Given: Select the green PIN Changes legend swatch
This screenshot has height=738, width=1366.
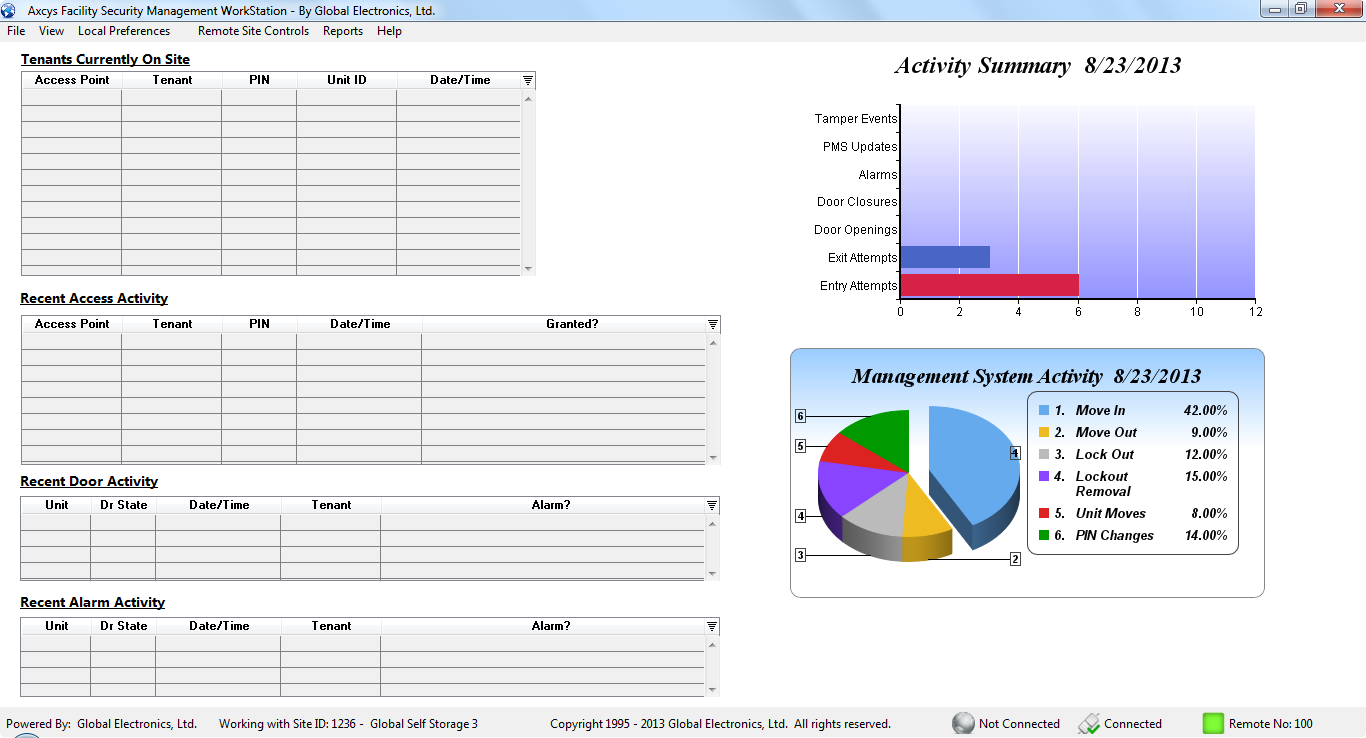Looking at the screenshot, I should pos(1044,535).
